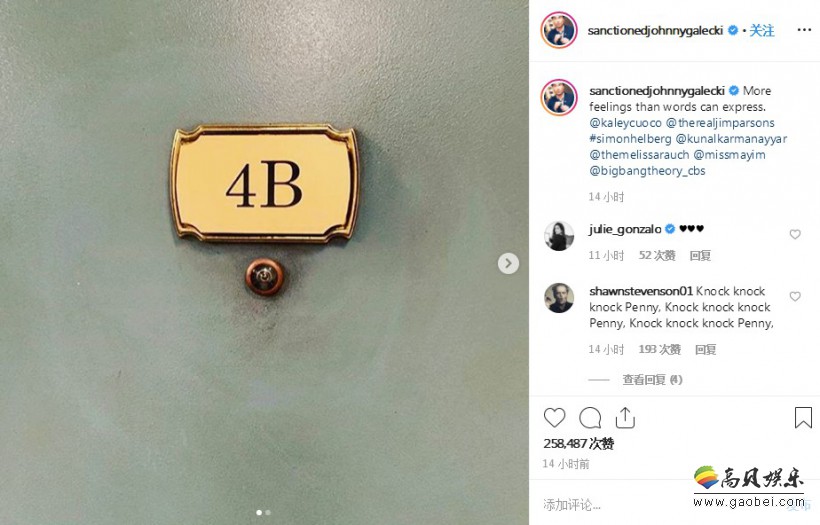Open the @bigbangtheory_cbs mention link
820x525 pixels.
pyautogui.click(x=647, y=170)
